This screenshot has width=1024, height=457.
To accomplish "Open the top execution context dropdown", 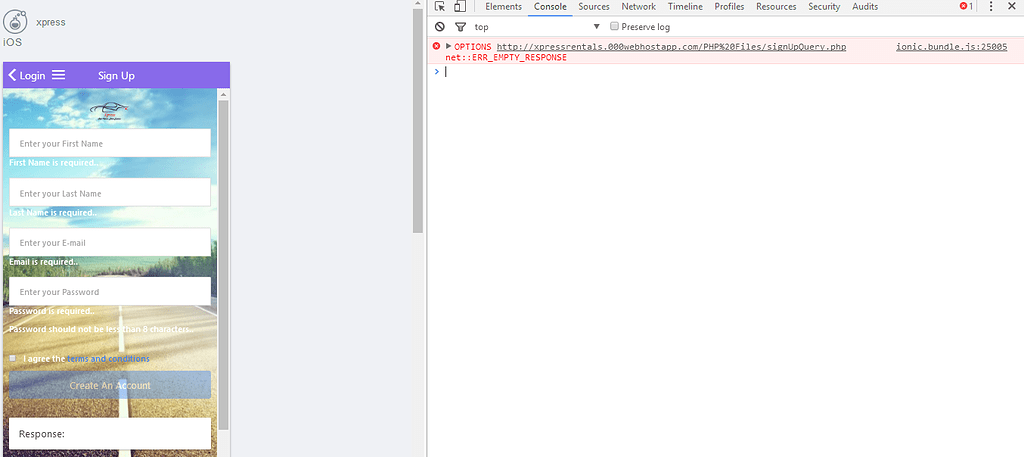I will coord(537,27).
